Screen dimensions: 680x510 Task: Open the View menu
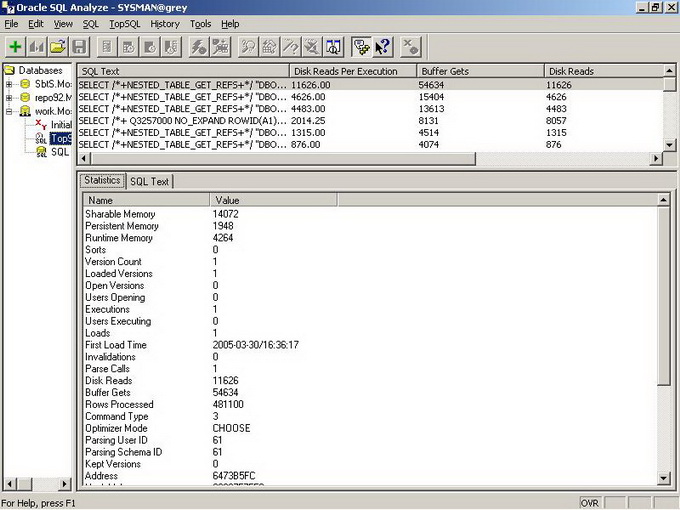(63, 24)
